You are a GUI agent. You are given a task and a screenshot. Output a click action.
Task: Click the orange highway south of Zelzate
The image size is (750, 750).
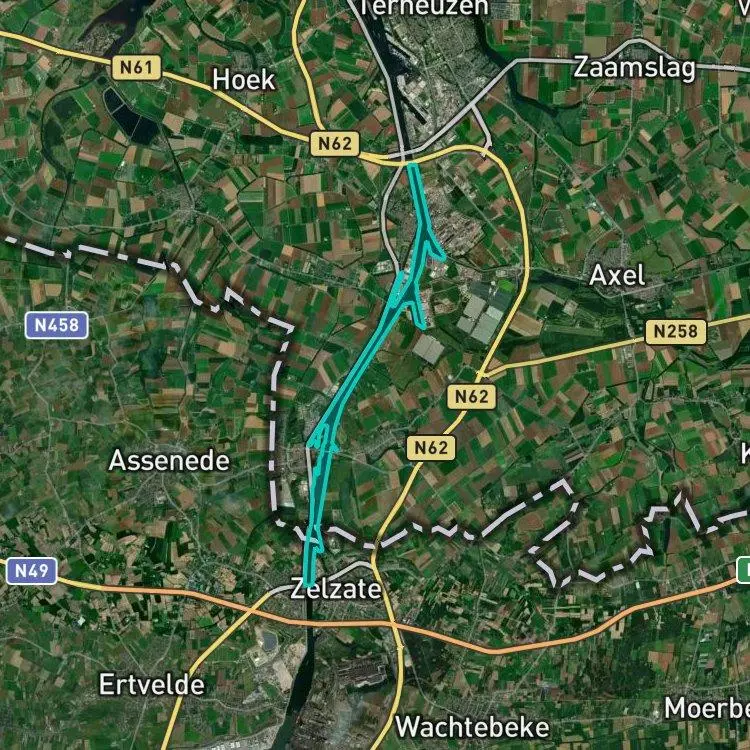tap(478, 647)
